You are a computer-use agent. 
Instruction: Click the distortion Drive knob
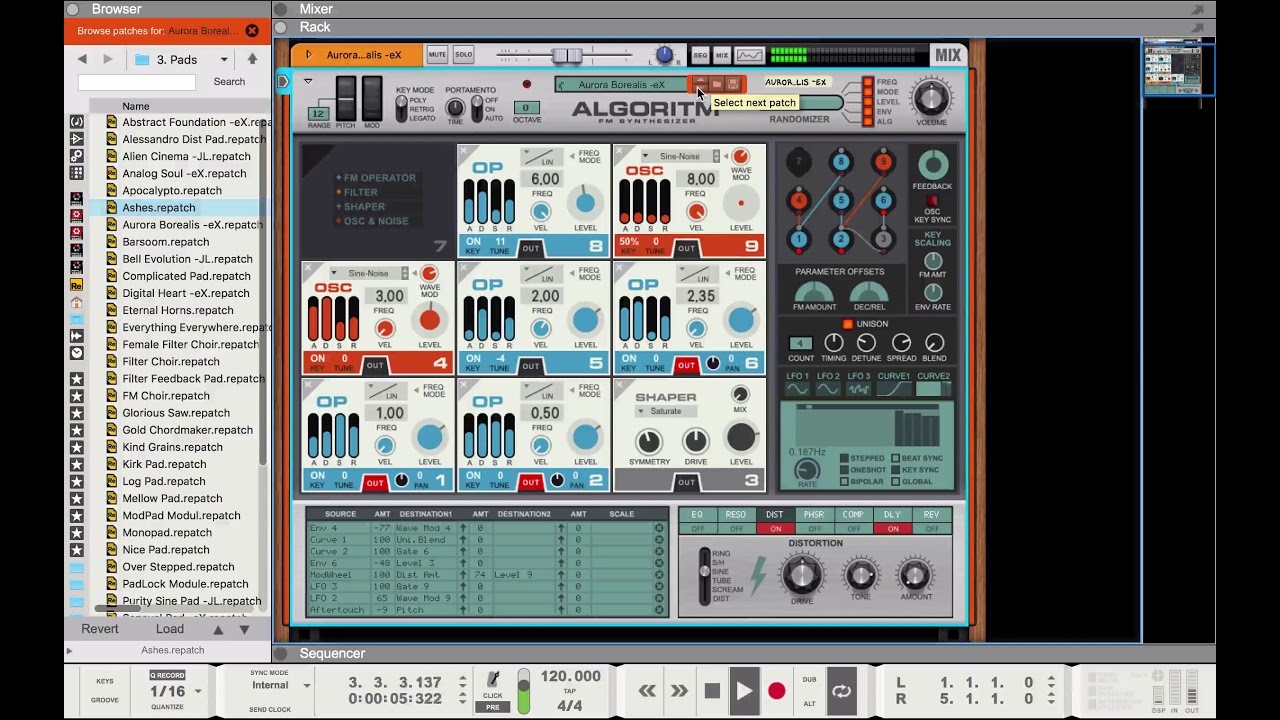(x=802, y=574)
